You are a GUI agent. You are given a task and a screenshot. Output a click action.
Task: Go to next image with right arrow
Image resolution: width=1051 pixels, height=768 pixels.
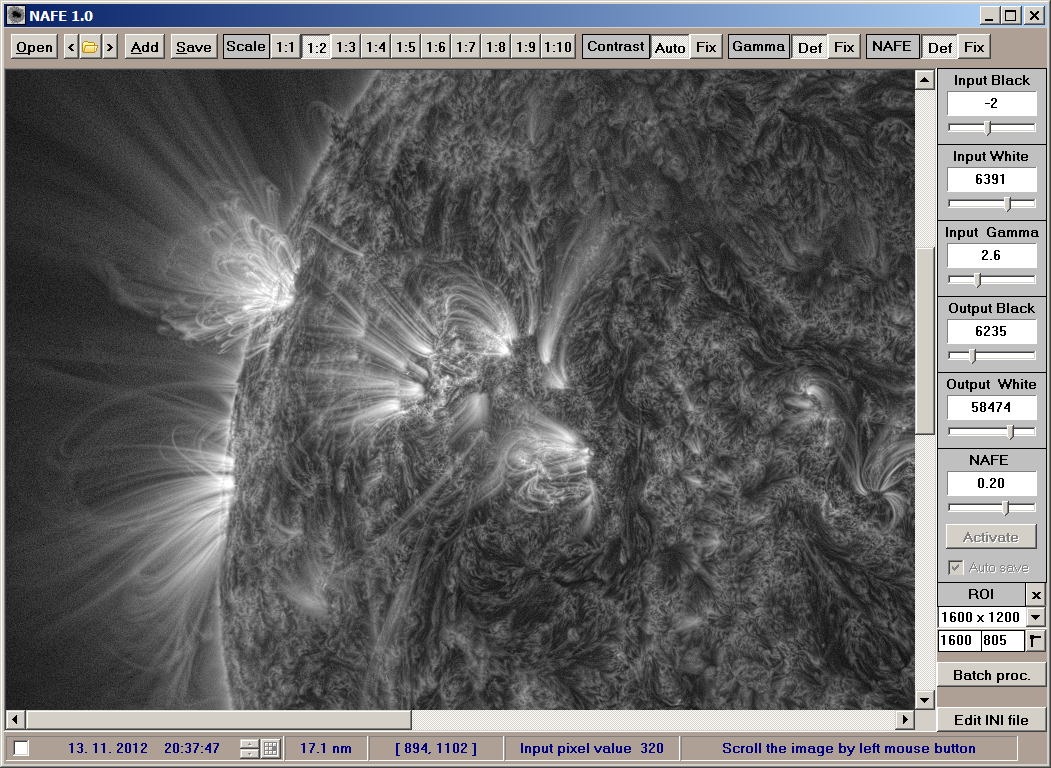pos(109,47)
